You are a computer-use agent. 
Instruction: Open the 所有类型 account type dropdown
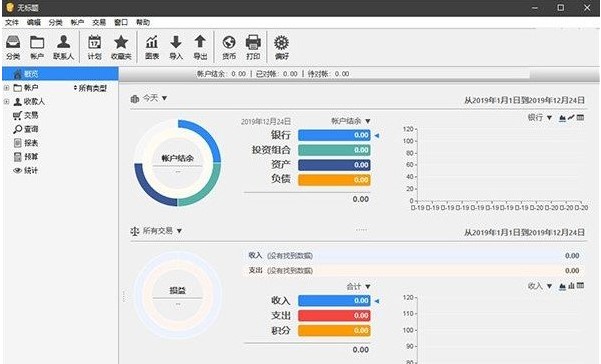point(90,88)
